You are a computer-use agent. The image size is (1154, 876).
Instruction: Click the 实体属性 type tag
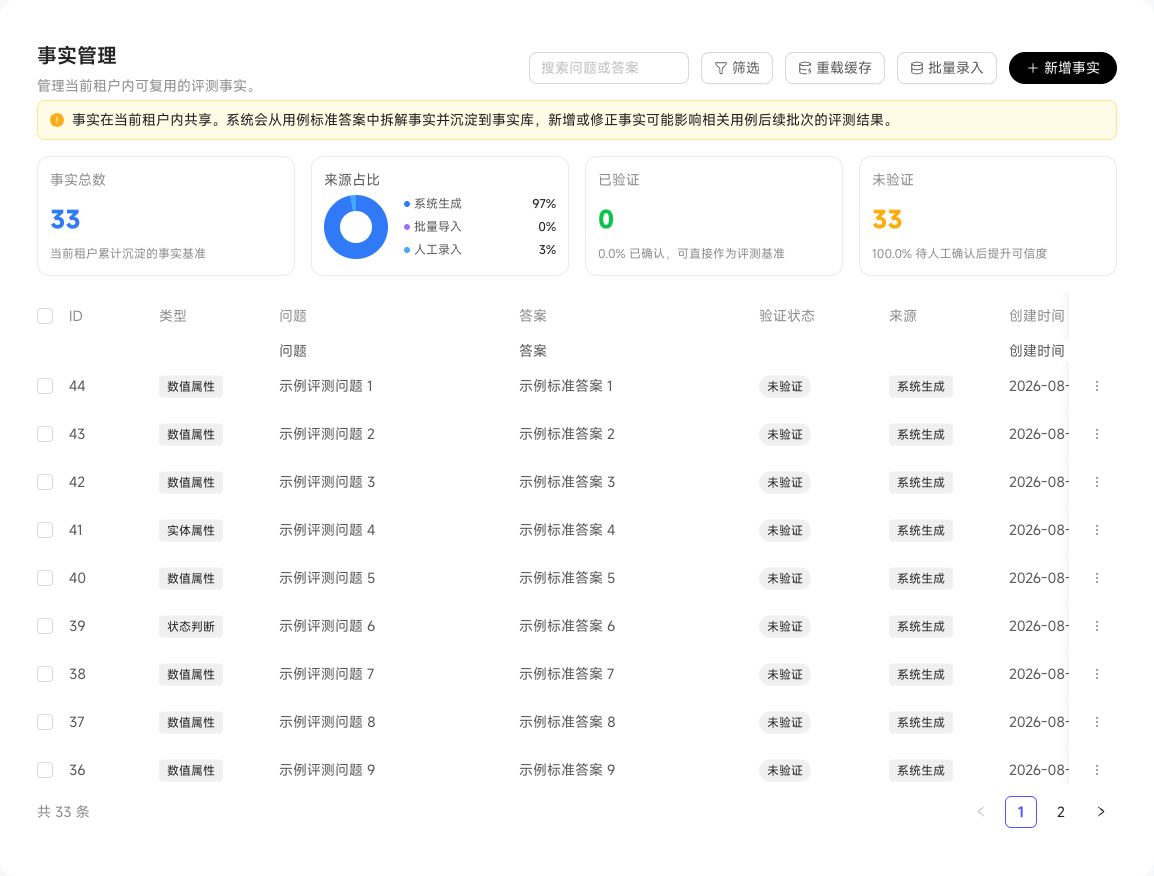pyautogui.click(x=191, y=531)
